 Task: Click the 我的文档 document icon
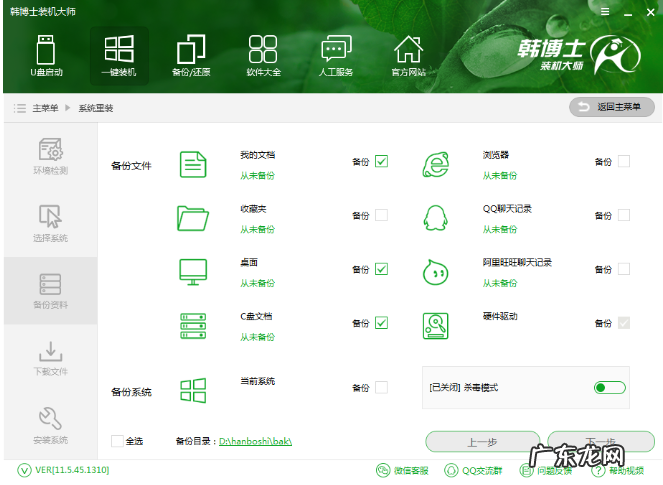point(193,164)
